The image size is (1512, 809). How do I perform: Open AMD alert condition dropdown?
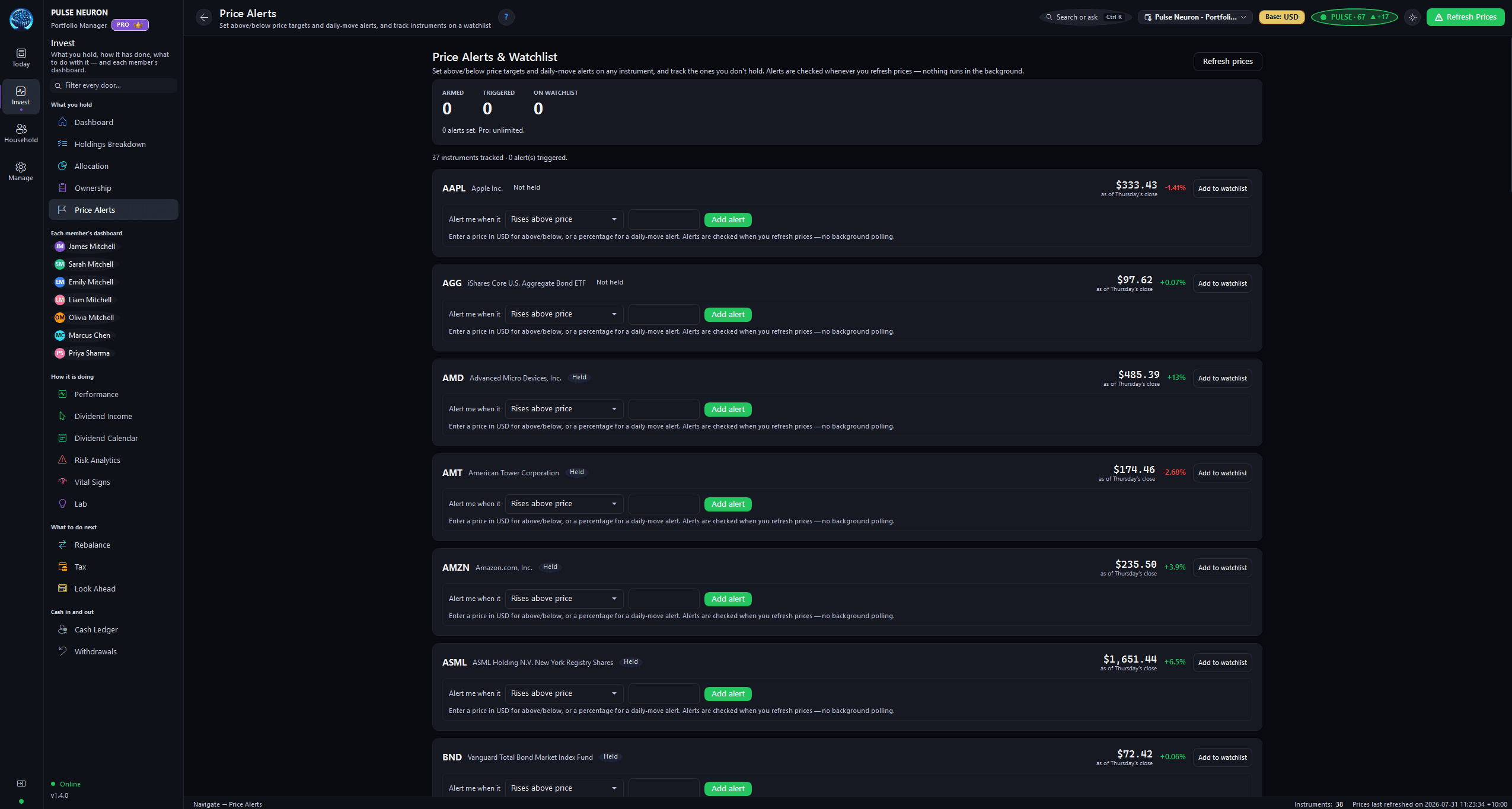[x=564, y=409]
